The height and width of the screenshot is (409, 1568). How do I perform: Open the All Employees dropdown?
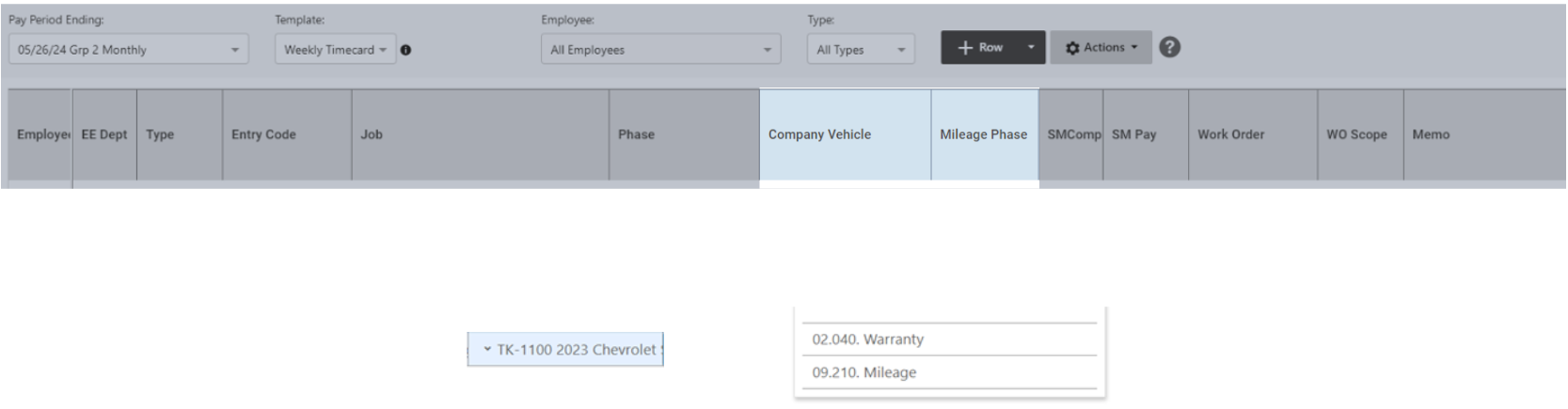[x=660, y=50]
